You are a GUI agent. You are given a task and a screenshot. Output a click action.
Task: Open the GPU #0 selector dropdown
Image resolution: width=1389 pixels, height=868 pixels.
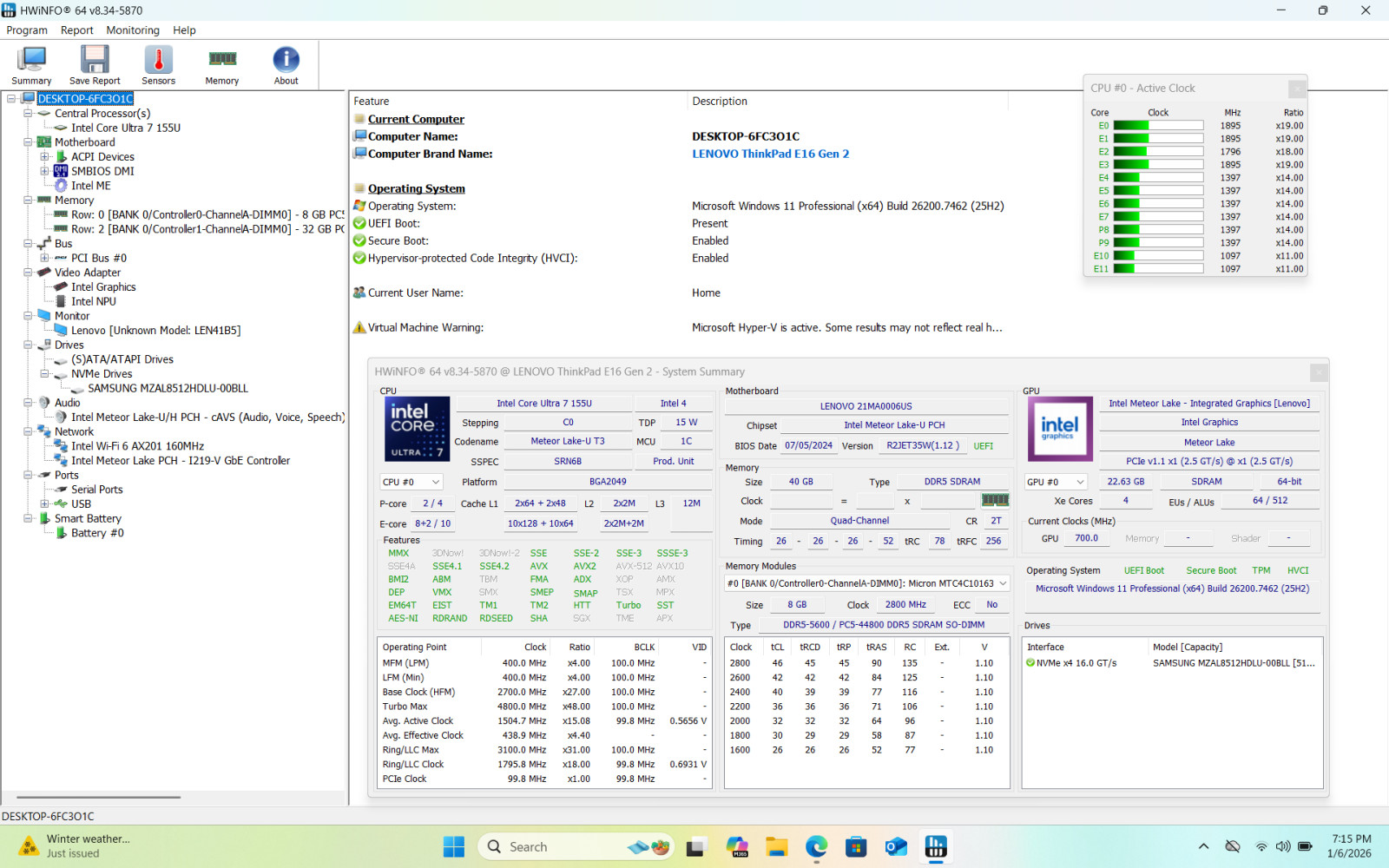pyautogui.click(x=1056, y=482)
